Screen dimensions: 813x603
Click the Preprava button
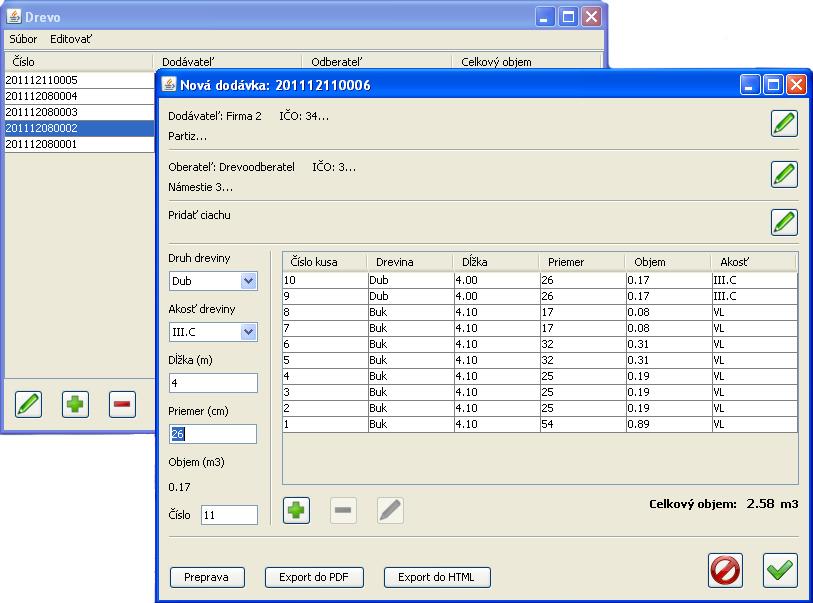pyautogui.click(x=207, y=577)
